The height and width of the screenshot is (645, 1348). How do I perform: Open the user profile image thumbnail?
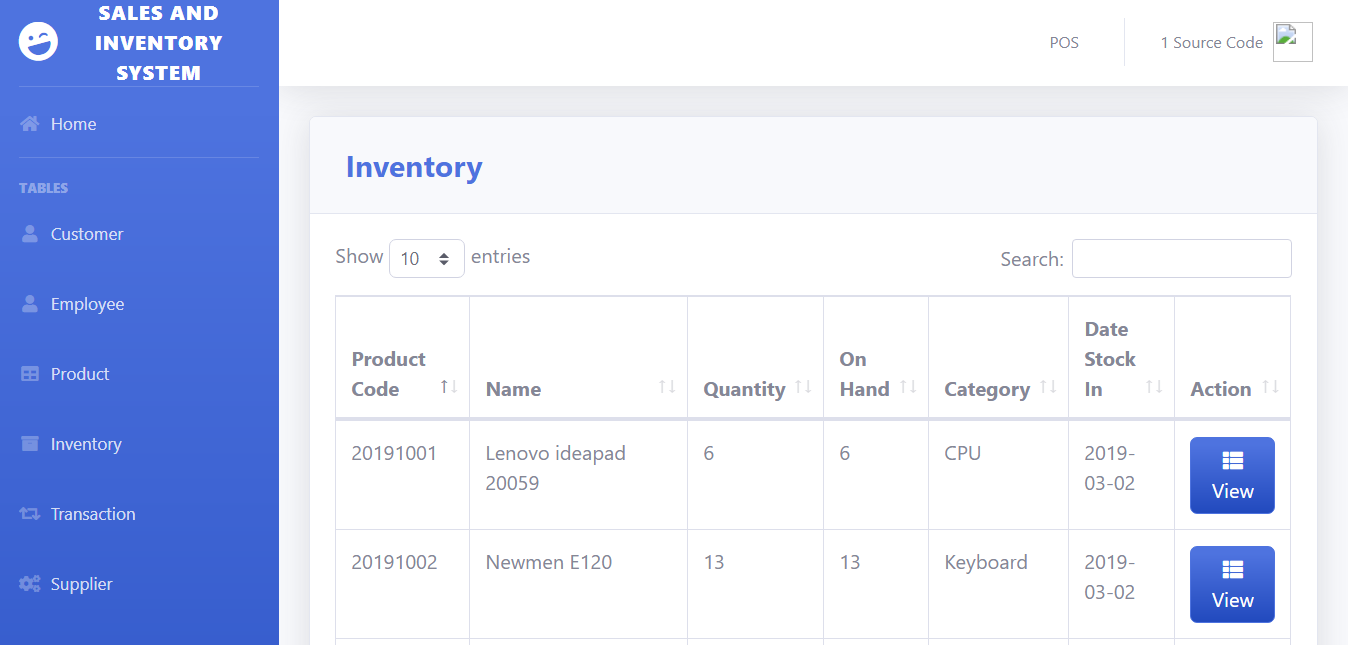coord(1292,42)
